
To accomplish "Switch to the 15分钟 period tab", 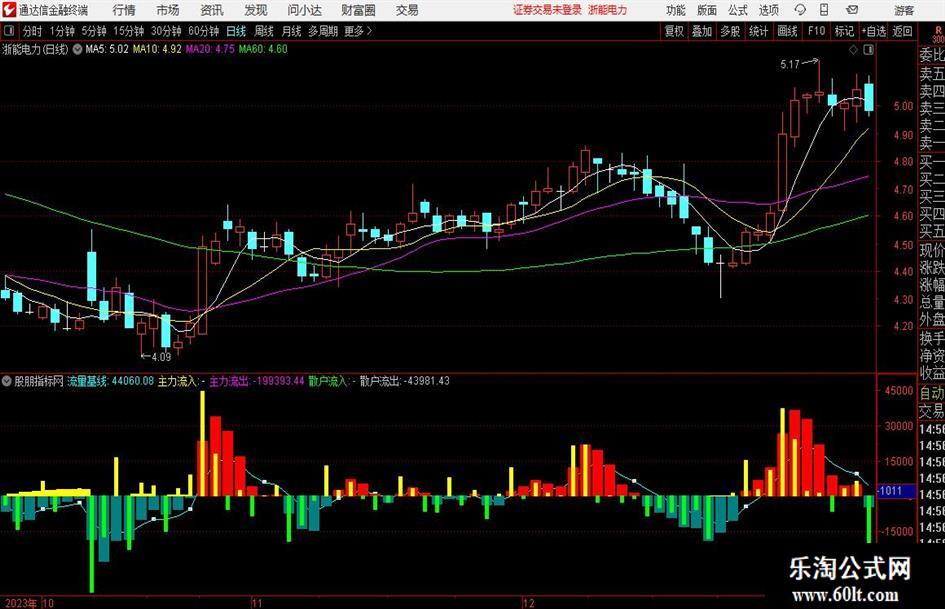I will click(x=129, y=31).
